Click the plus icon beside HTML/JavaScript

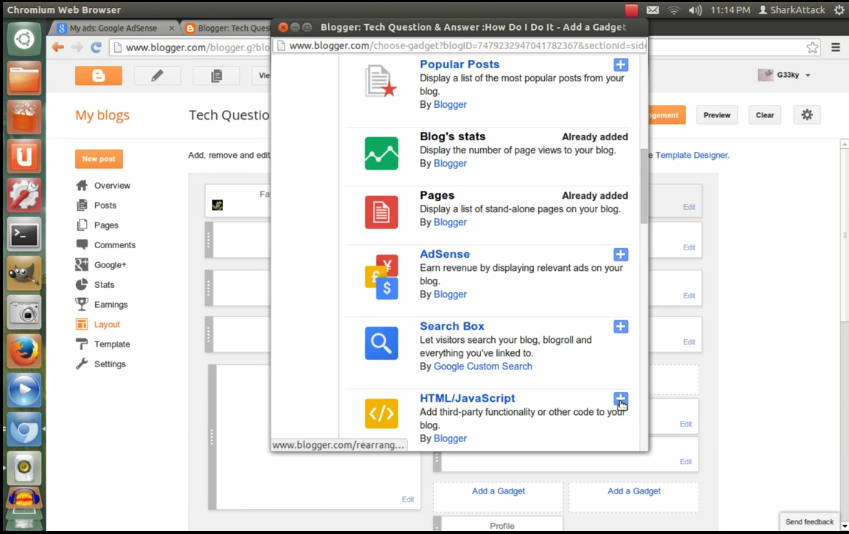[x=621, y=399]
